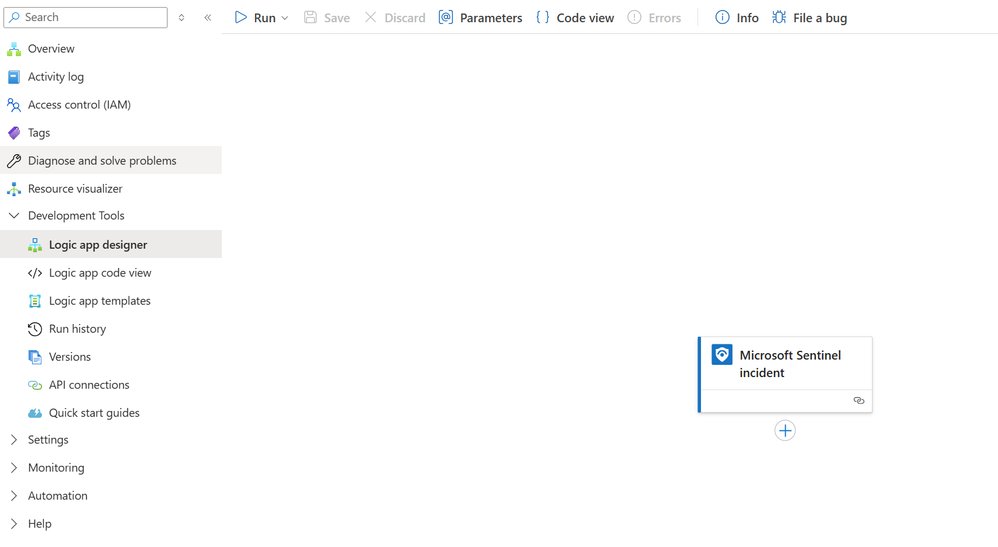998x547 pixels.
Task: Click the connection link icon on trigger card
Action: pyautogui.click(x=859, y=401)
